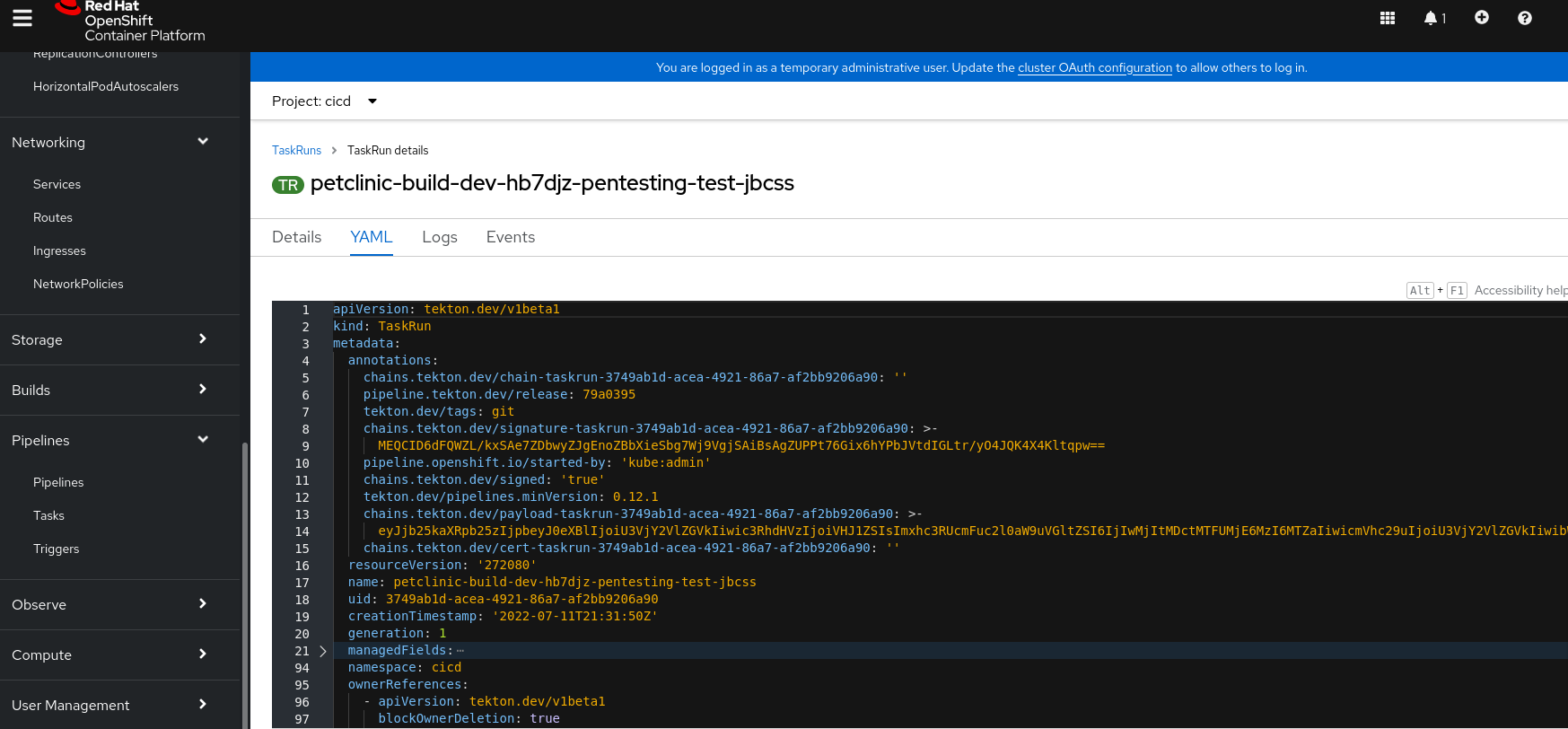Open the Project: cicd dropdown

pyautogui.click(x=325, y=101)
